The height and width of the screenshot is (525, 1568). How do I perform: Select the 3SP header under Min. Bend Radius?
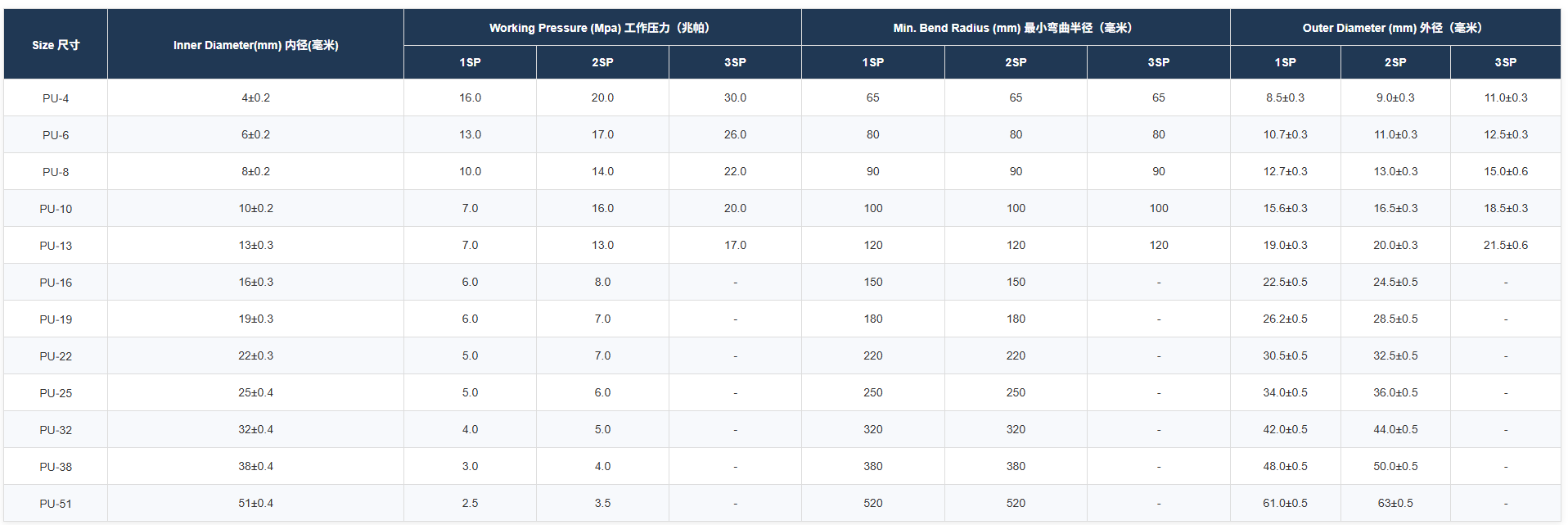click(x=1159, y=62)
